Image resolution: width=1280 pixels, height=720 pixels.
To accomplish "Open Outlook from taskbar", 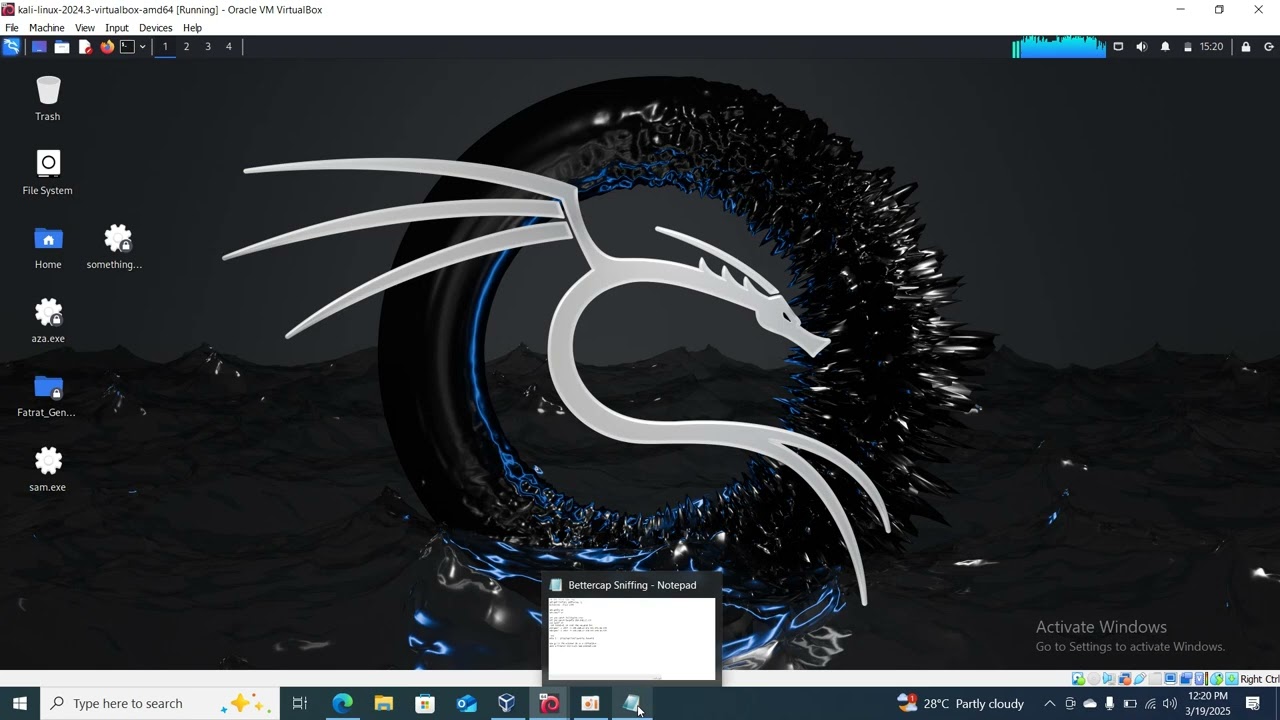I will [467, 703].
